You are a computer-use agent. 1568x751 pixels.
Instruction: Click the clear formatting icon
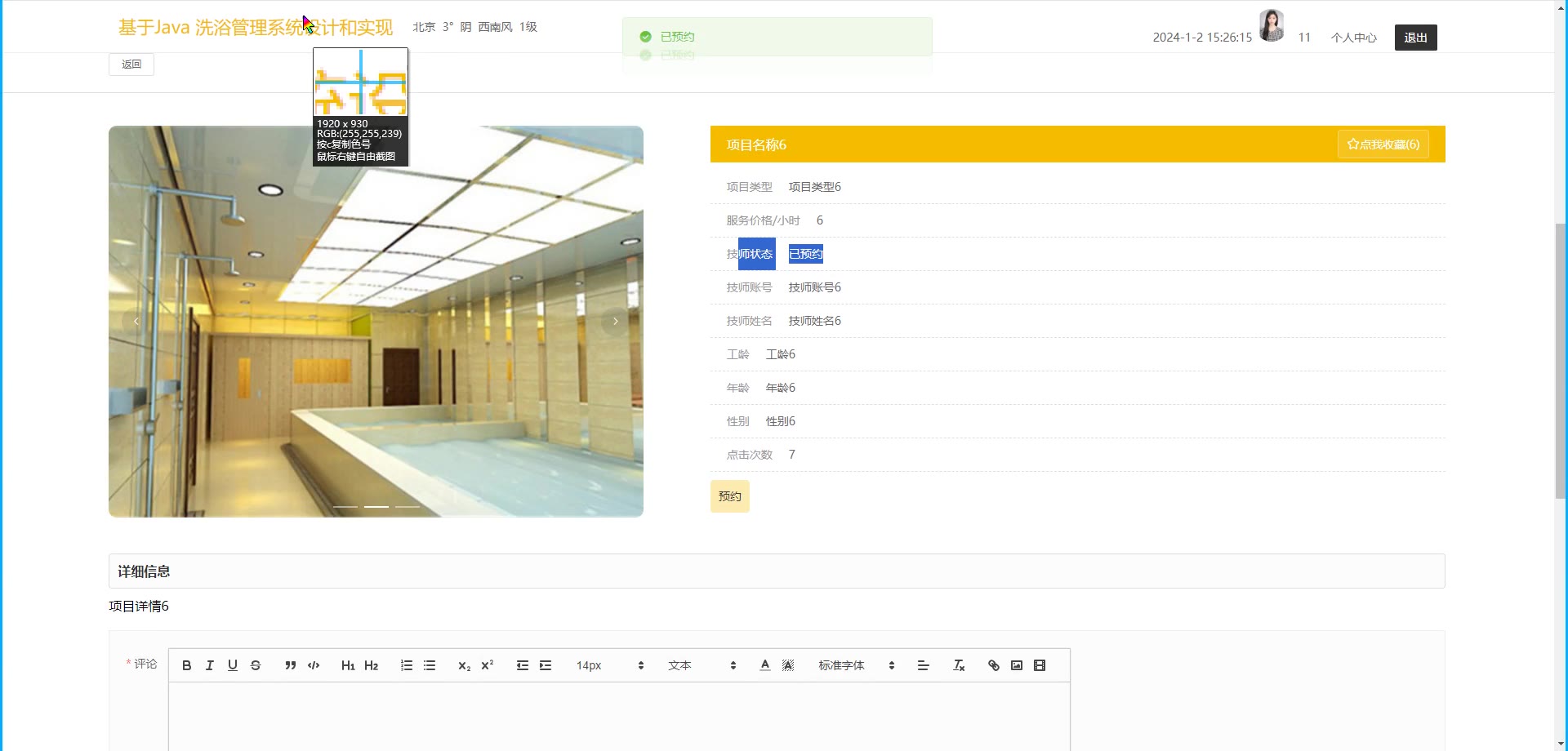point(959,665)
